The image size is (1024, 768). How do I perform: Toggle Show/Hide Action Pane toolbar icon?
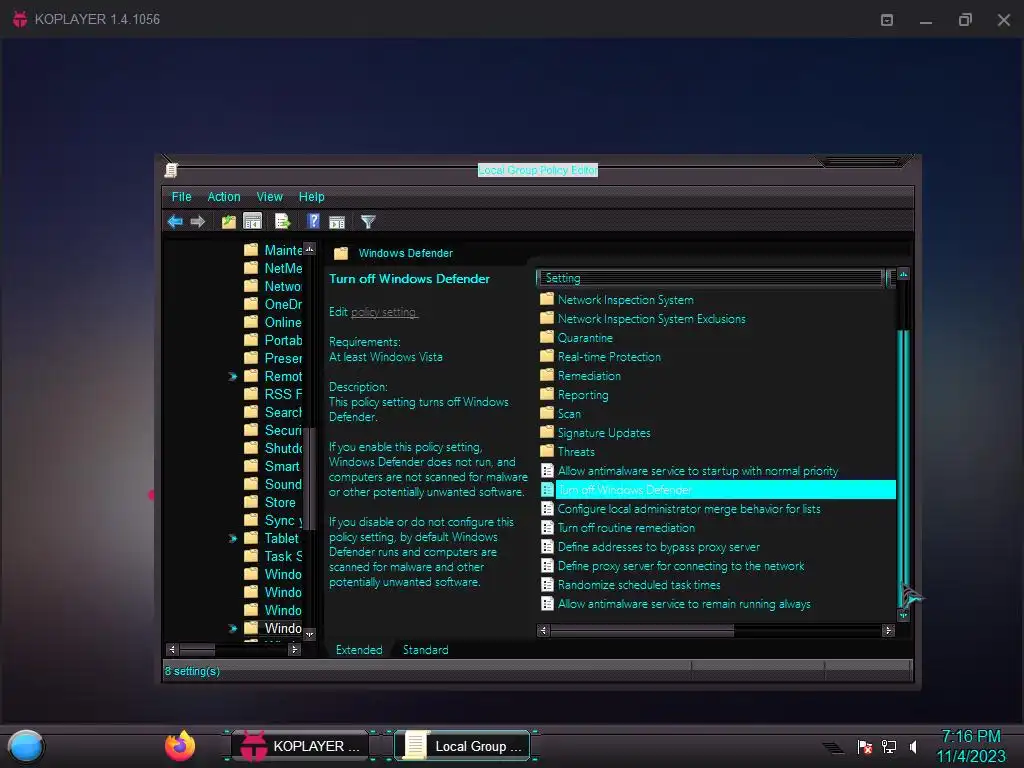tap(337, 222)
